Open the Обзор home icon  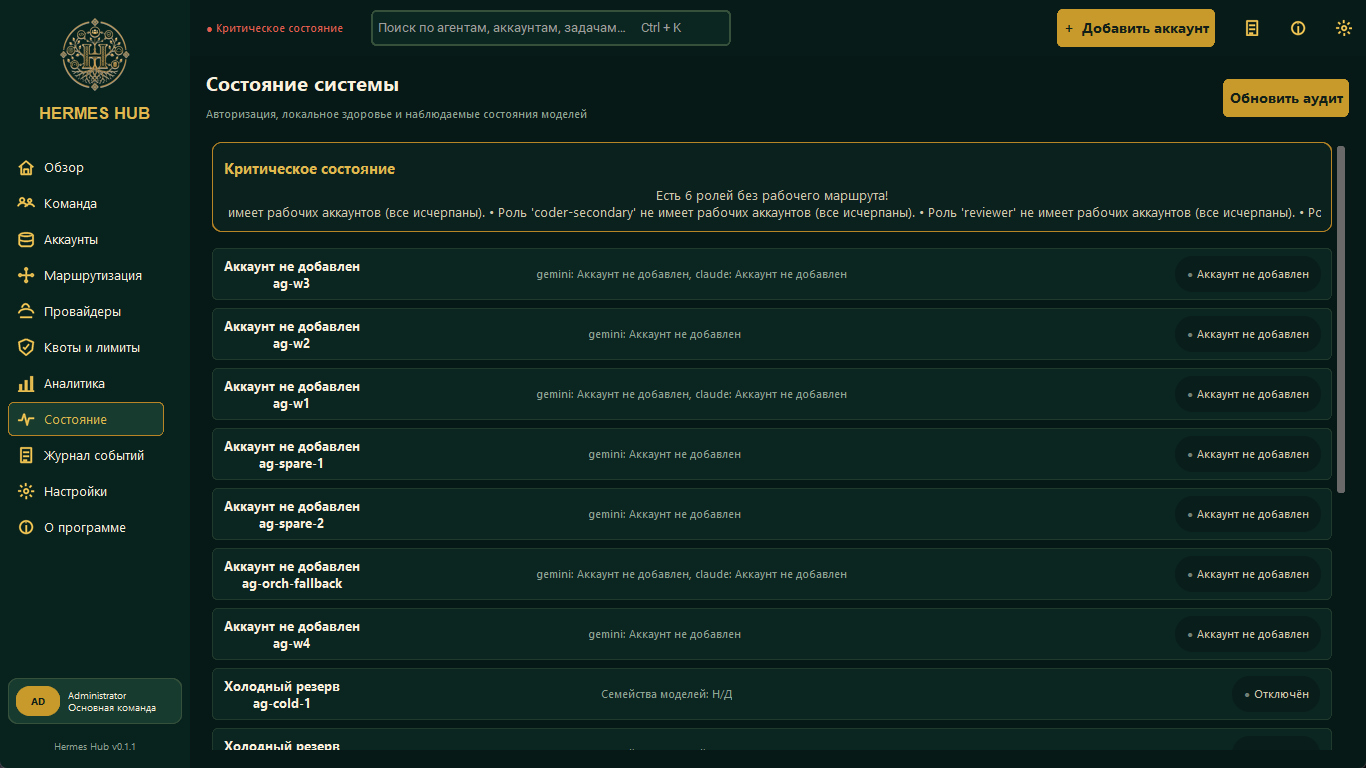(26, 167)
